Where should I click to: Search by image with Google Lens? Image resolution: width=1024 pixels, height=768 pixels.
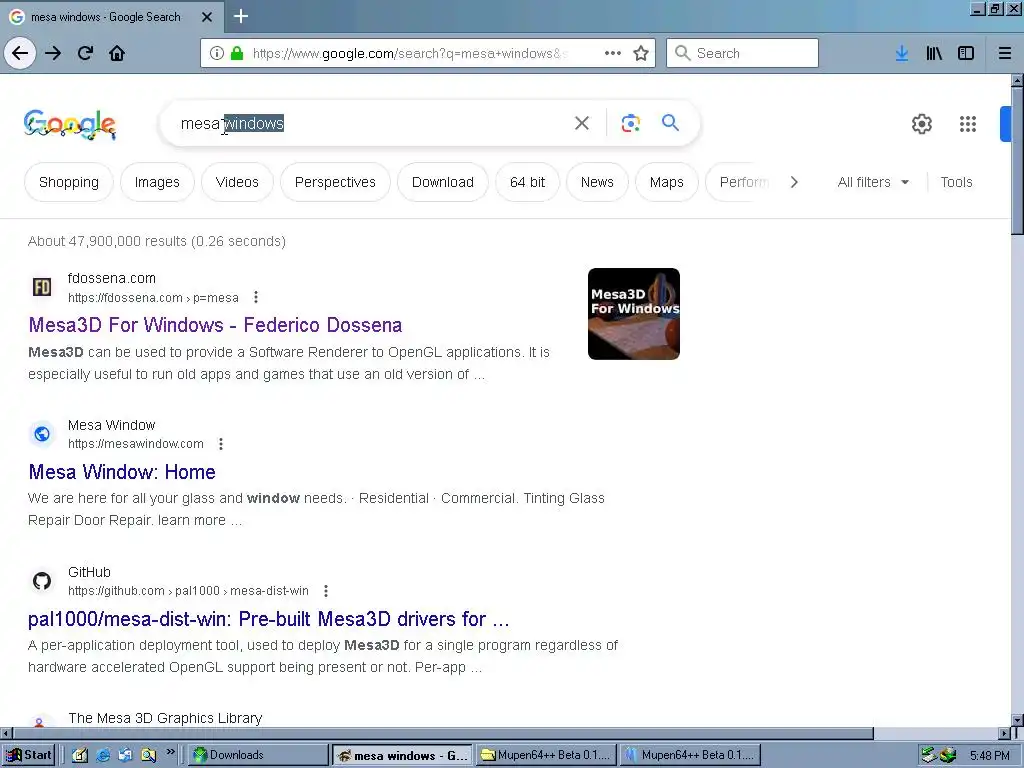tap(630, 123)
